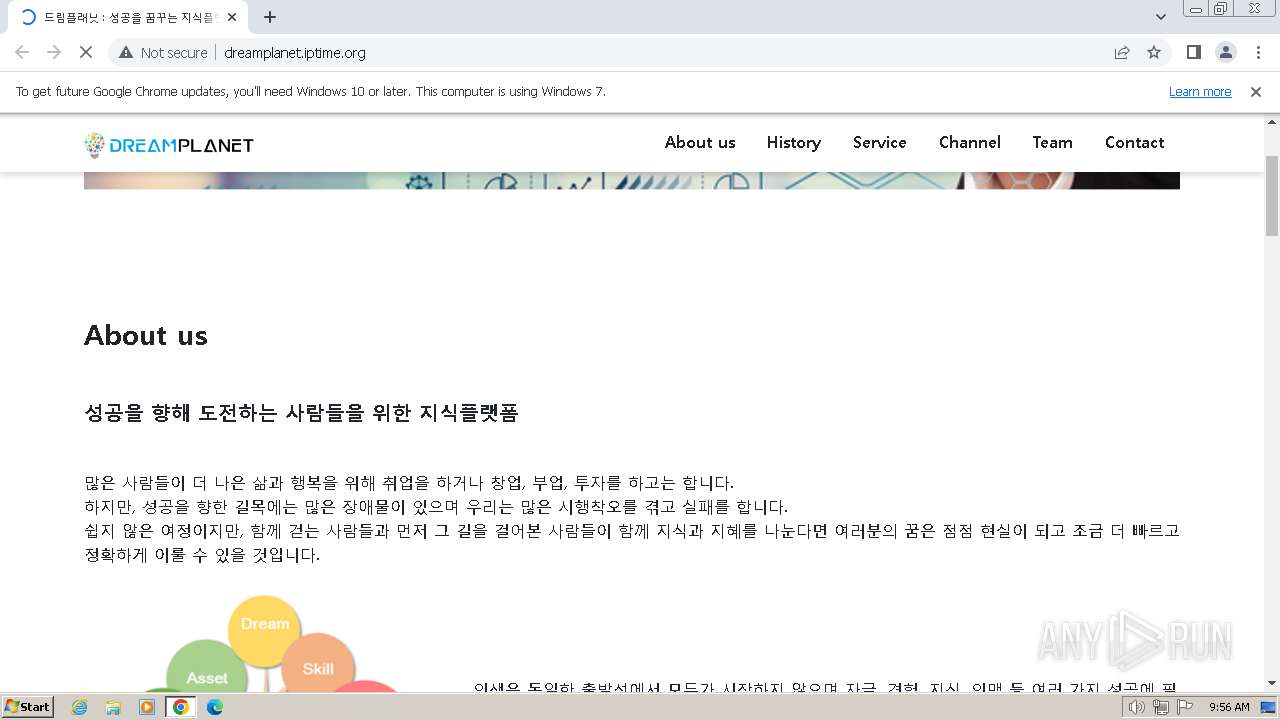
Task: Open the Windows Start menu
Action: [27, 706]
